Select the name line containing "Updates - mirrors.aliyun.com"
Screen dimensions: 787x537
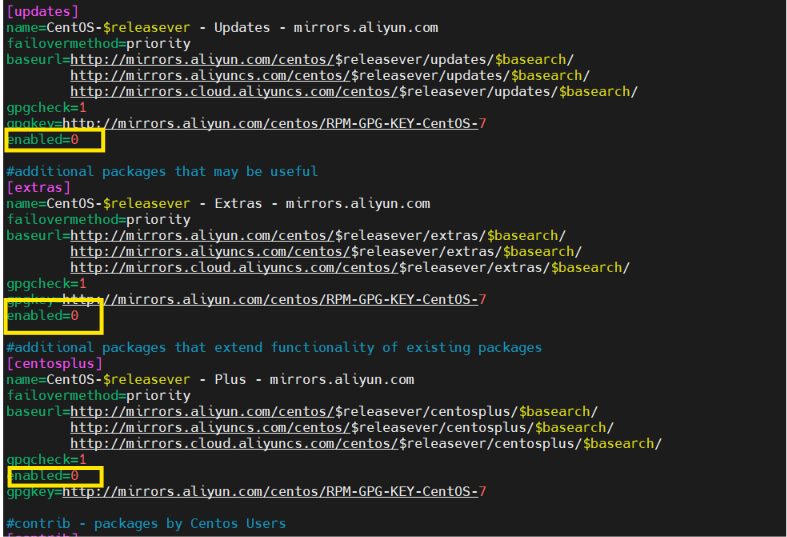pos(222,28)
